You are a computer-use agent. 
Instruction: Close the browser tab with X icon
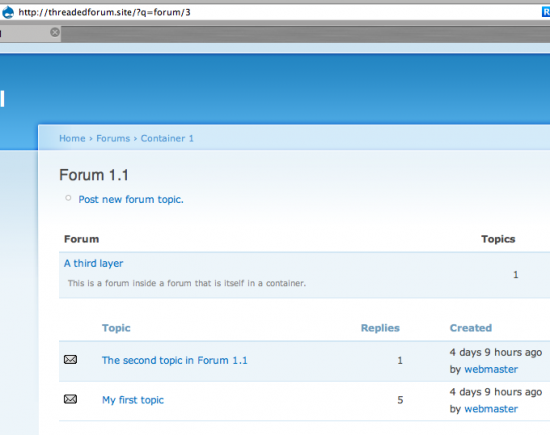point(55,32)
